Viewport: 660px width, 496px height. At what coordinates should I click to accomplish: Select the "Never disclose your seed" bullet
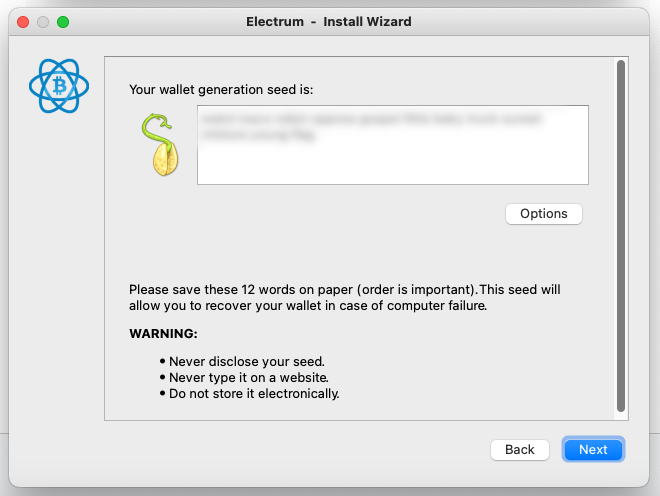tap(247, 361)
